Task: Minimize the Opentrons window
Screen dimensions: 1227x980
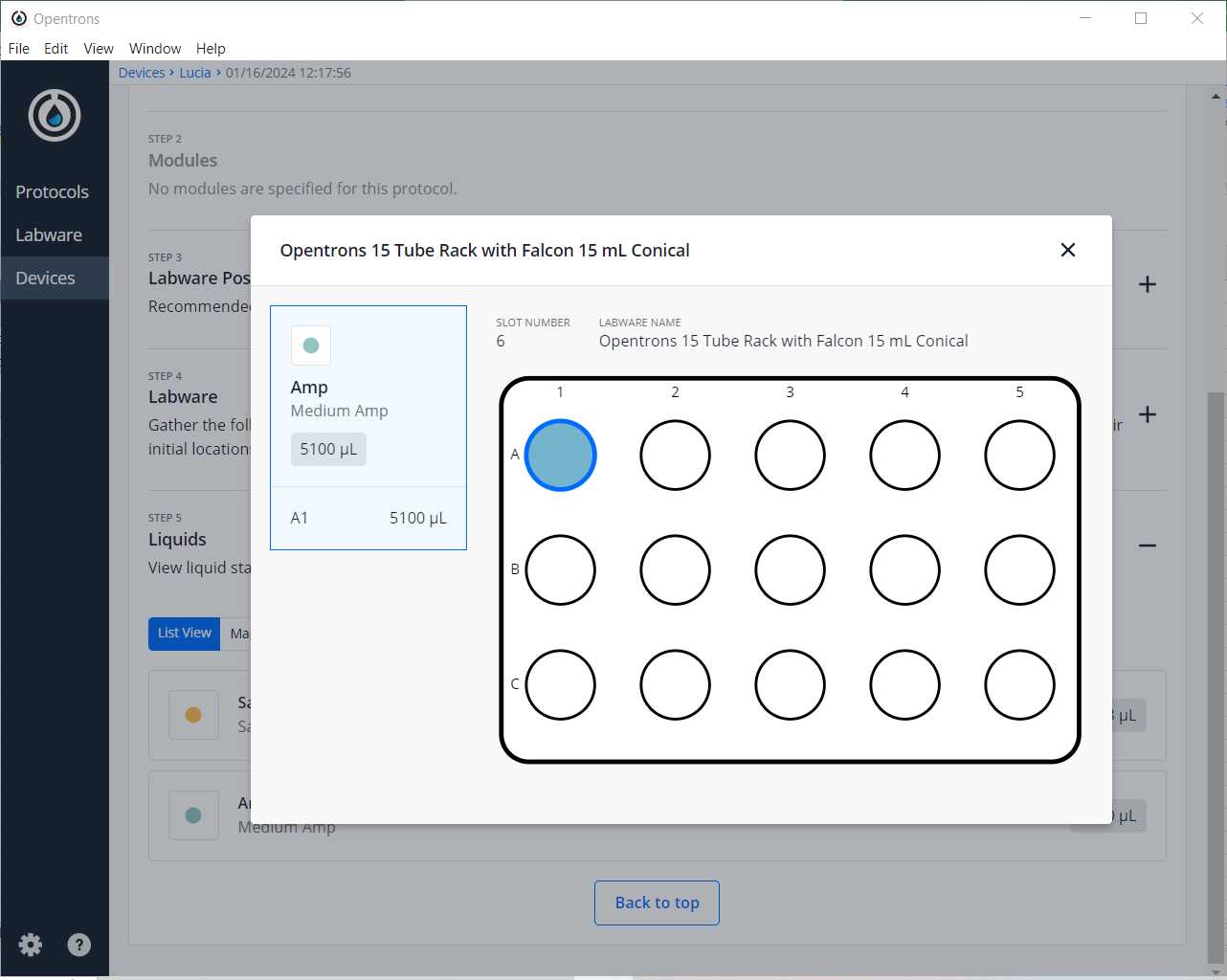Action: pyautogui.click(x=1085, y=18)
